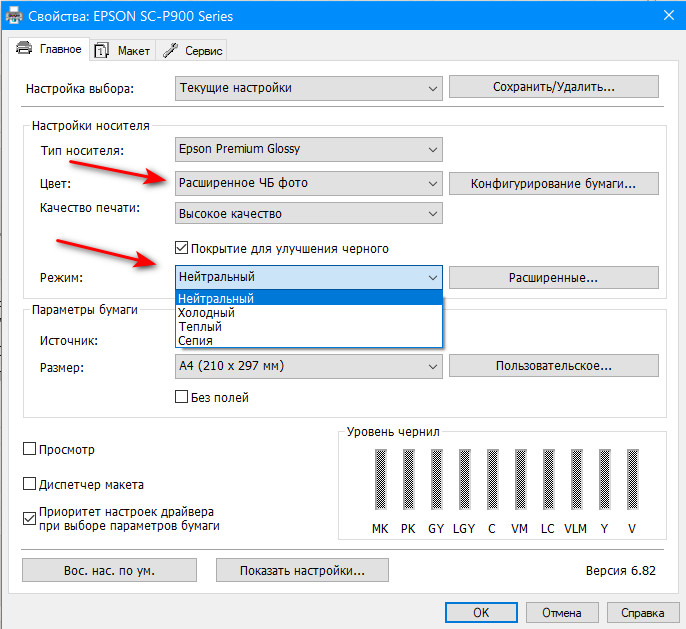Click Сохранить/Удалить button
This screenshot has width=686, height=629.
click(x=553, y=87)
